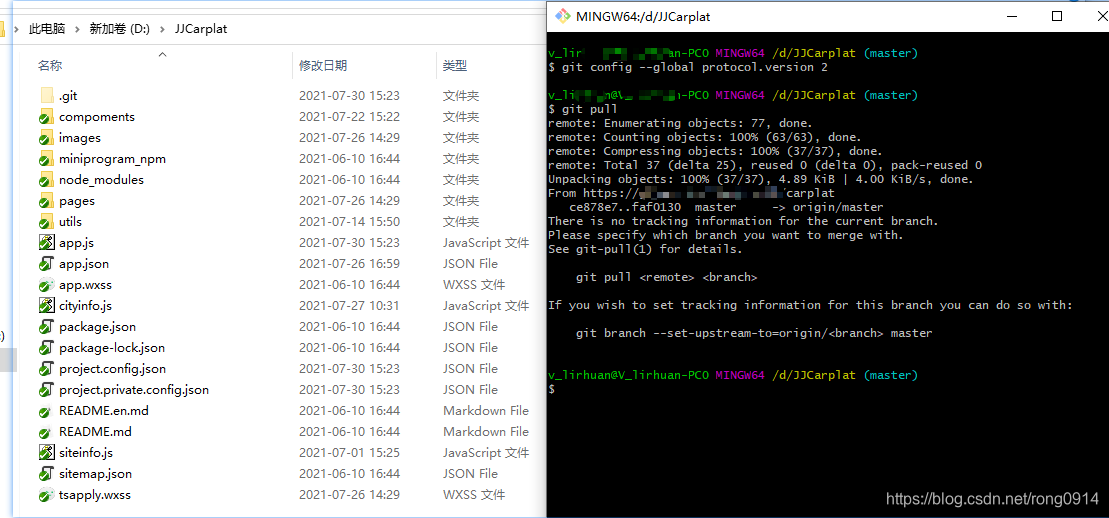
Task: Click Markdown File type of README.md
Action: [486, 432]
